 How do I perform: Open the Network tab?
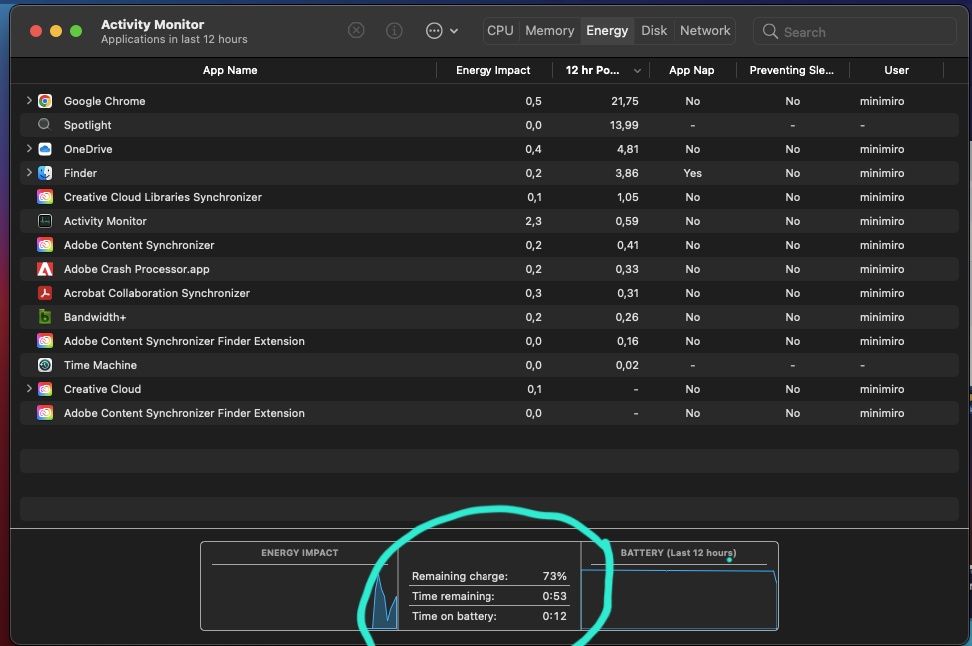[x=705, y=31]
